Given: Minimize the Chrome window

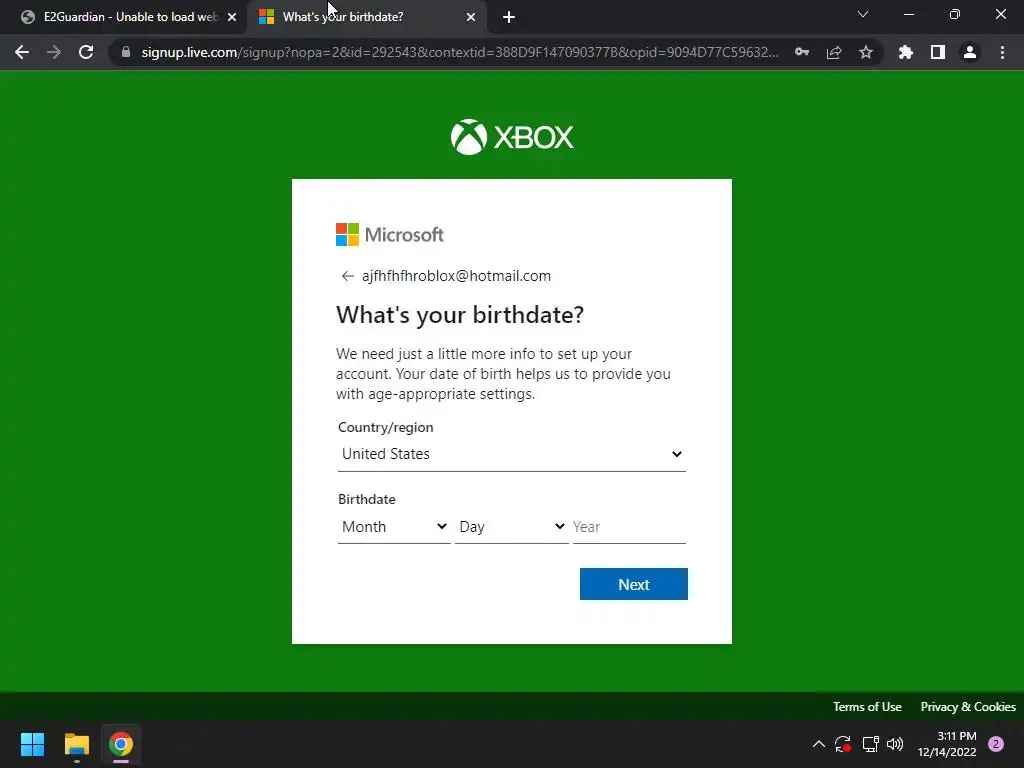Looking at the screenshot, I should 908,14.
